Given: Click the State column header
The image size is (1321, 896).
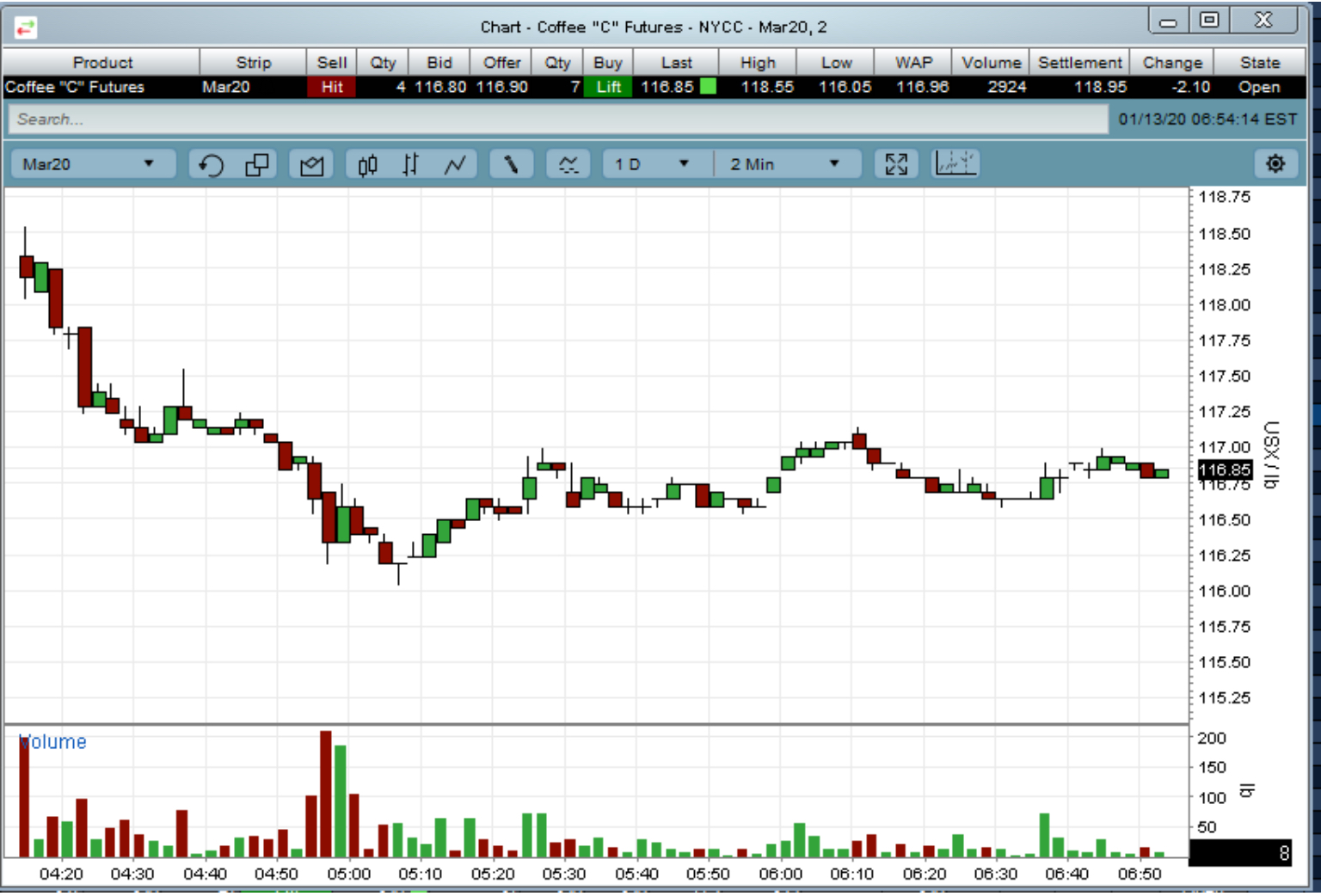Looking at the screenshot, I should tap(1260, 63).
